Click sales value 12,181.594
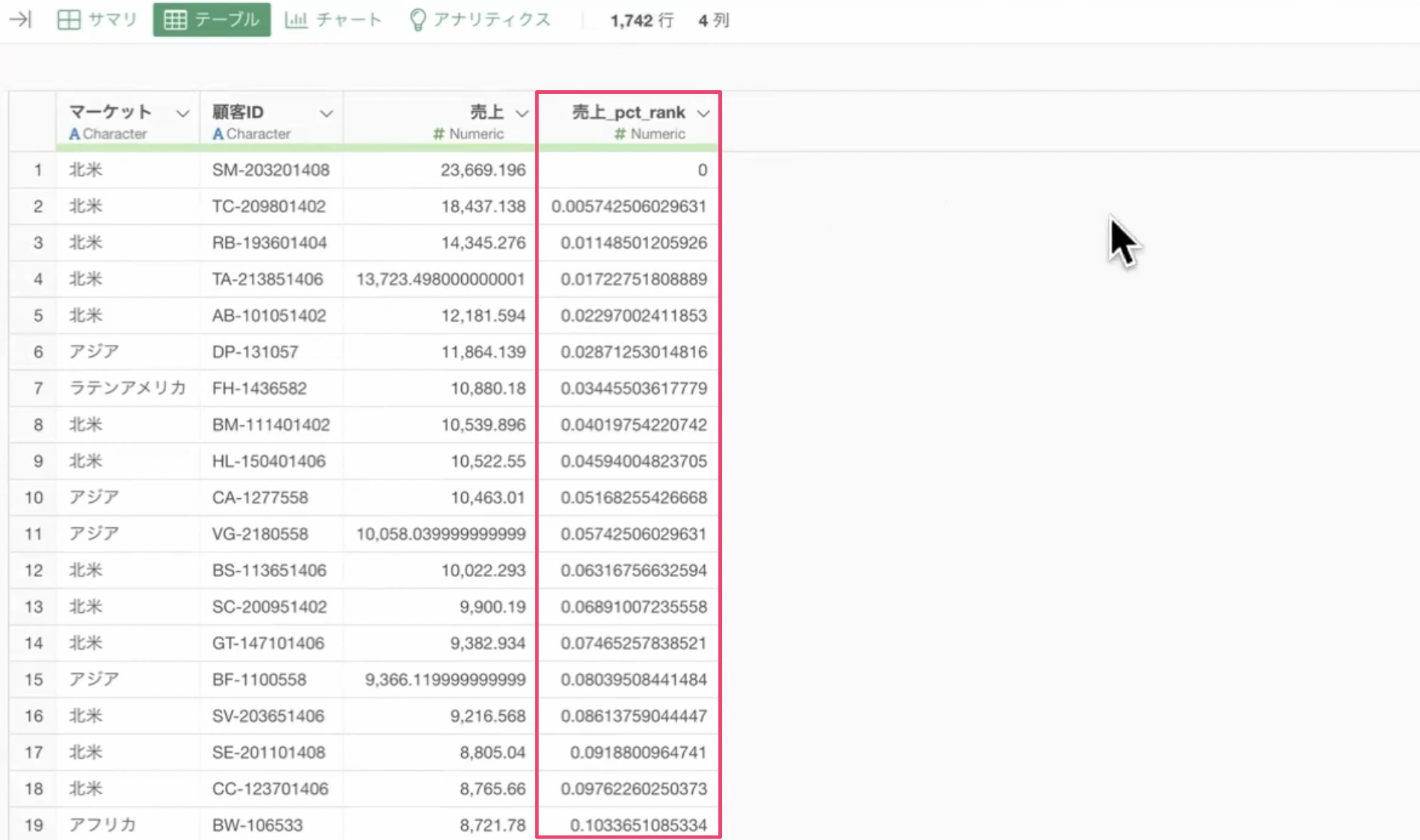 [x=483, y=316]
